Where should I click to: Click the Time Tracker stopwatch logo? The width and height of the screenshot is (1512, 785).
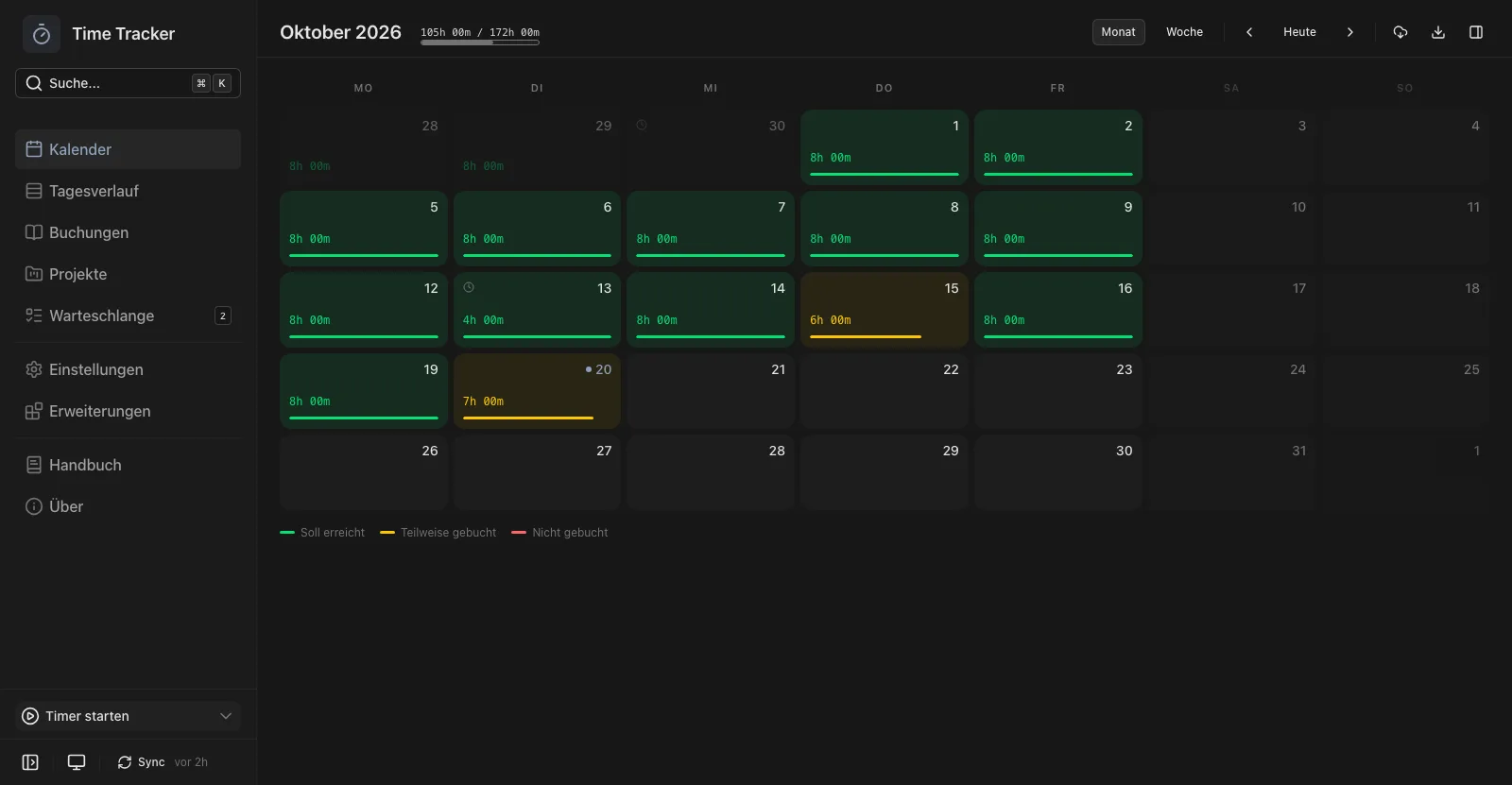pyautogui.click(x=42, y=34)
